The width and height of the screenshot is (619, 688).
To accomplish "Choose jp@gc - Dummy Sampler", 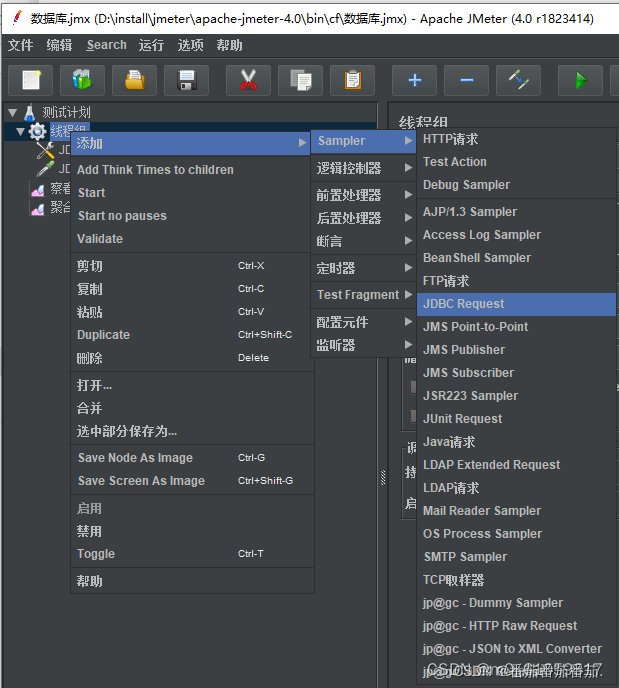I will (x=516, y=603).
